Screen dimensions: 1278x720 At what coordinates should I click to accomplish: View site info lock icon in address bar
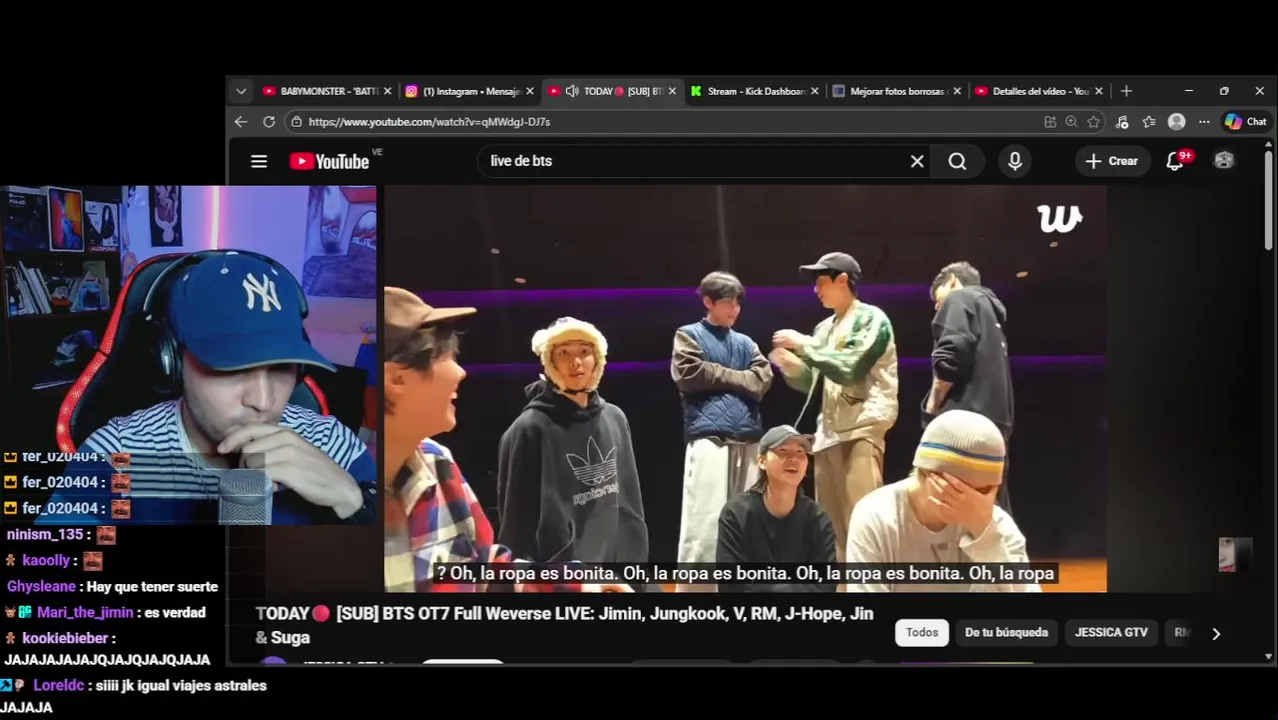click(295, 121)
